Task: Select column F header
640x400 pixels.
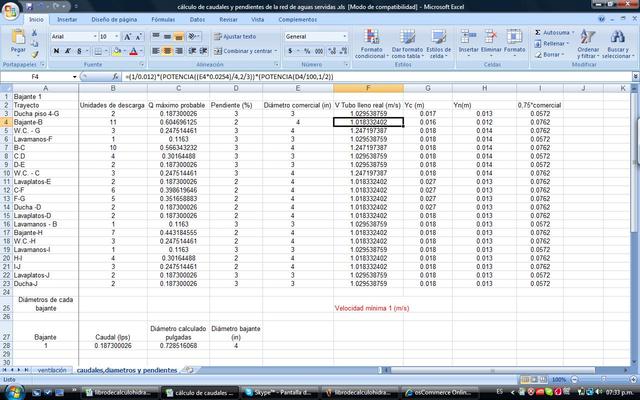Action: 368,88
